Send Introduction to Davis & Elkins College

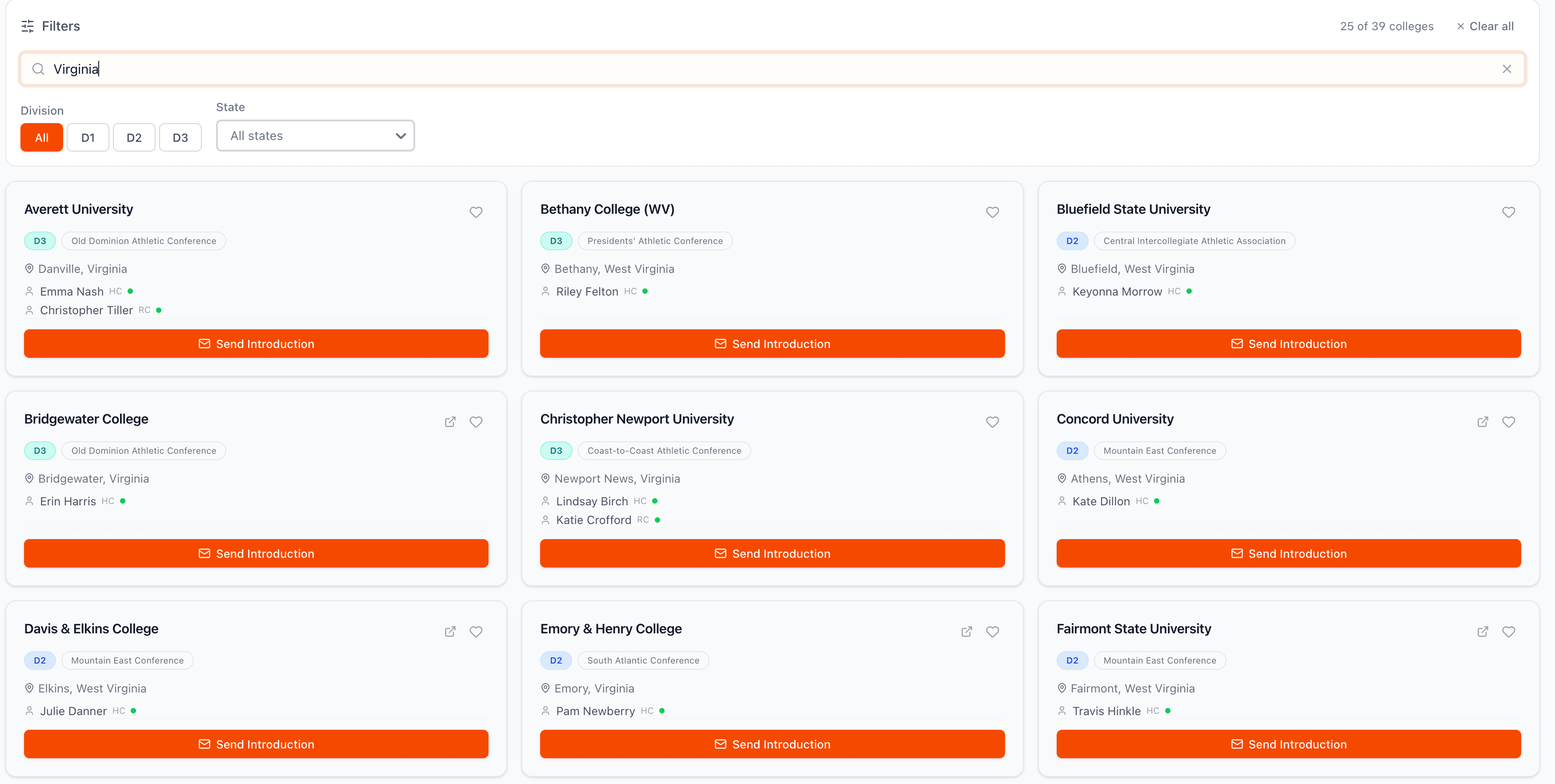point(256,744)
